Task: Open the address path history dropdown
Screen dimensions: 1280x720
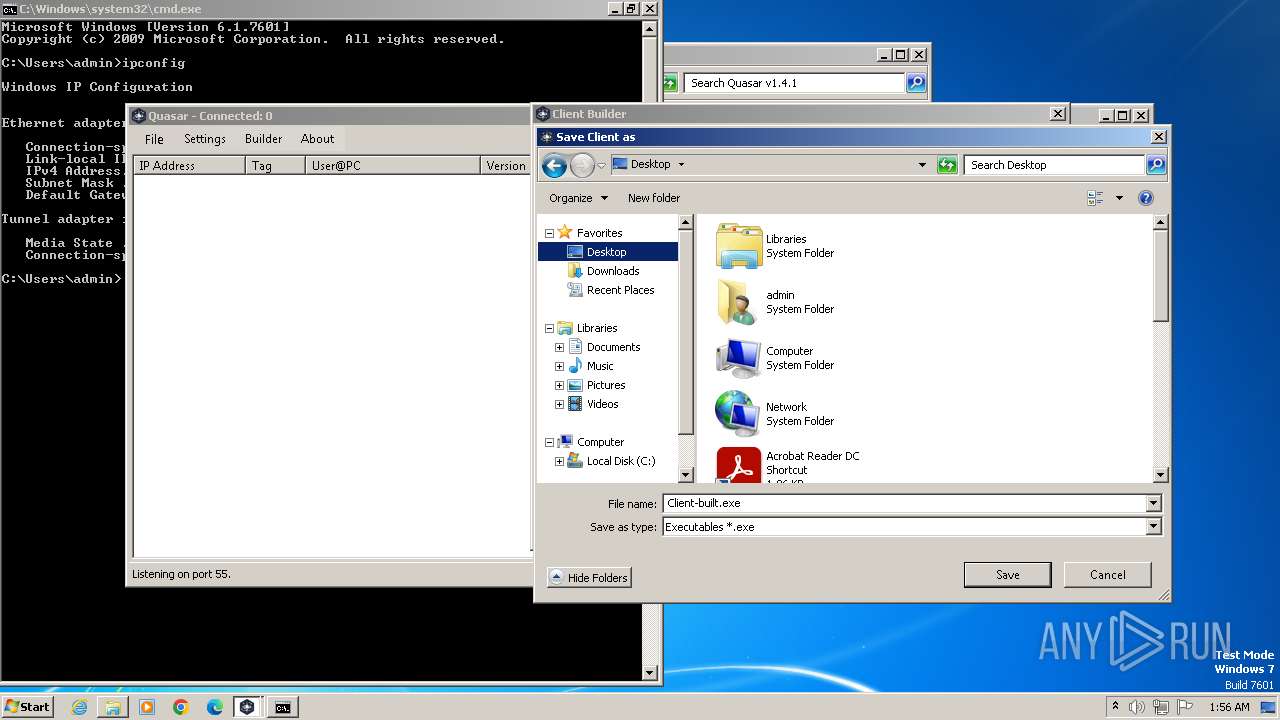Action: [x=922, y=165]
